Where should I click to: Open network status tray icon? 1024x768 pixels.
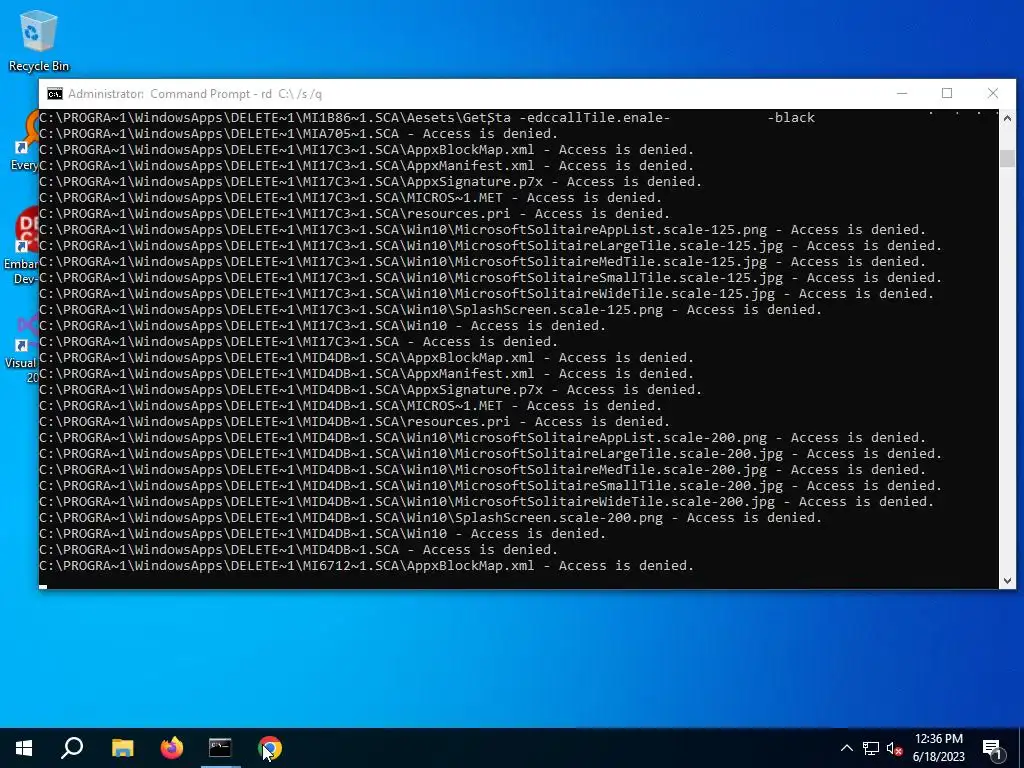871,748
